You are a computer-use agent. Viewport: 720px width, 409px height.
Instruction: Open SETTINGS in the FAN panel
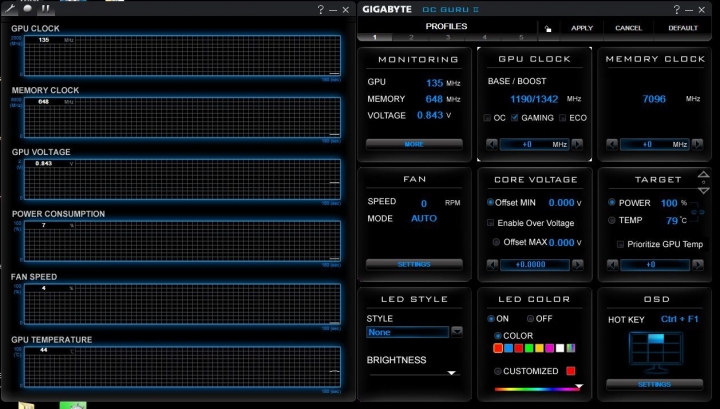coord(414,264)
